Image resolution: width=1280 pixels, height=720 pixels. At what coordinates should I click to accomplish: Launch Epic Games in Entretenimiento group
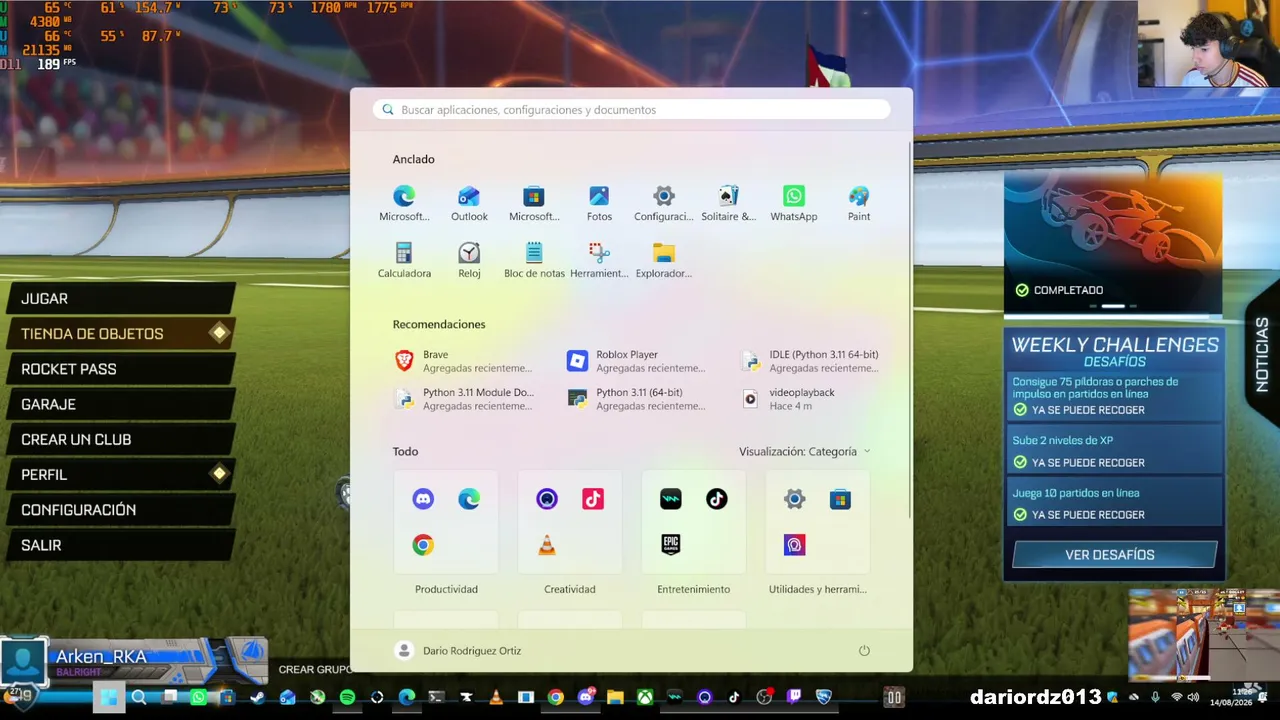coord(671,545)
